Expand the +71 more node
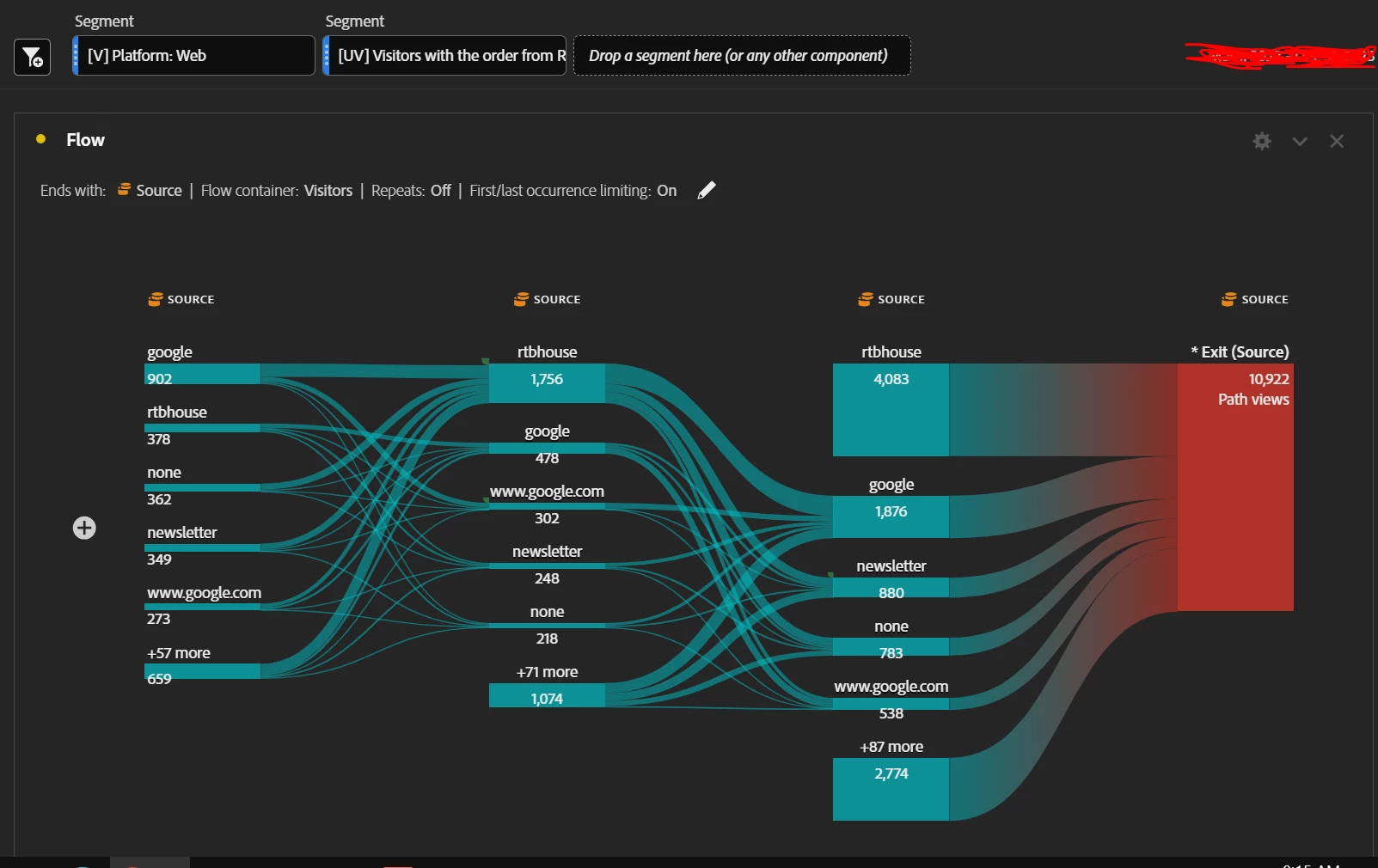This screenshot has height=868, width=1378. click(547, 695)
